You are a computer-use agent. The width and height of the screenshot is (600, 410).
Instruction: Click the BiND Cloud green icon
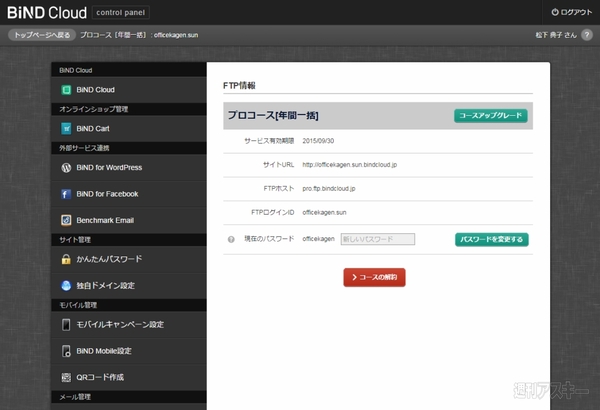(x=66, y=90)
